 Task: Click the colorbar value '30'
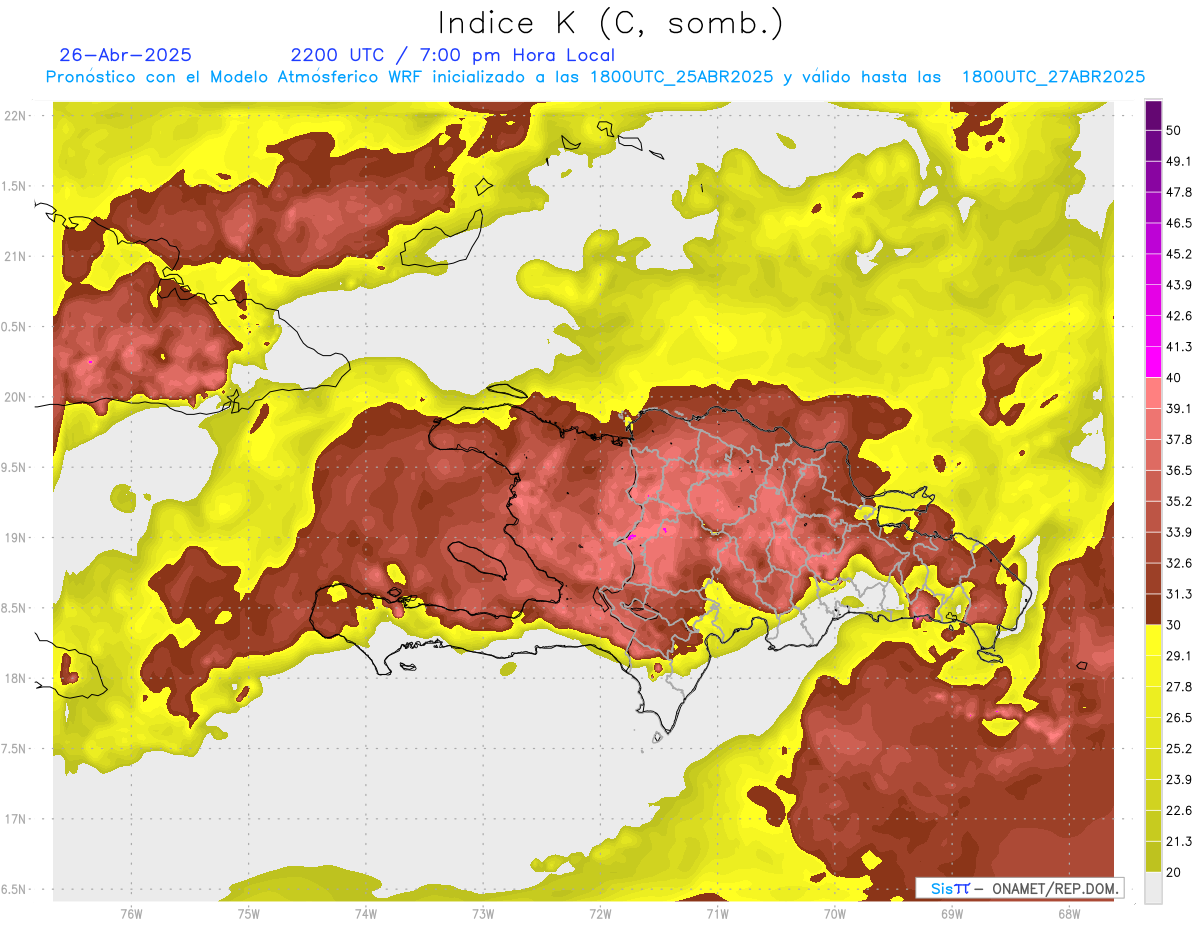click(1175, 626)
